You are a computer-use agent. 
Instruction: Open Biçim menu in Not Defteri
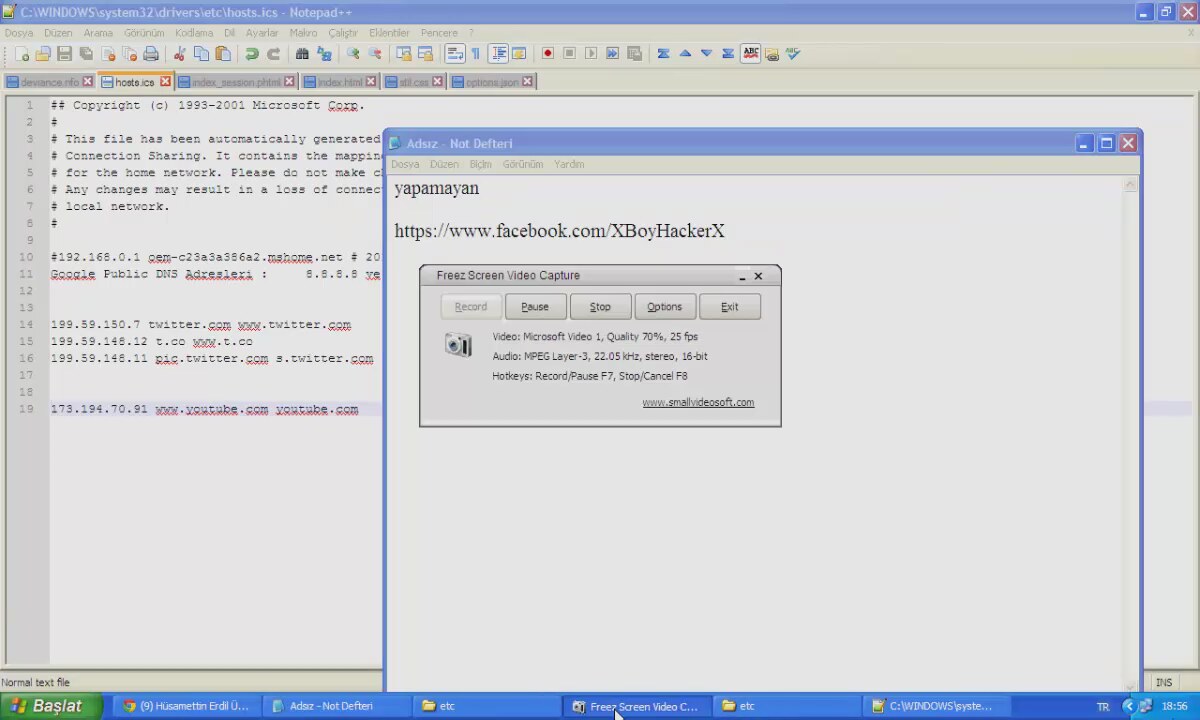[x=481, y=164]
